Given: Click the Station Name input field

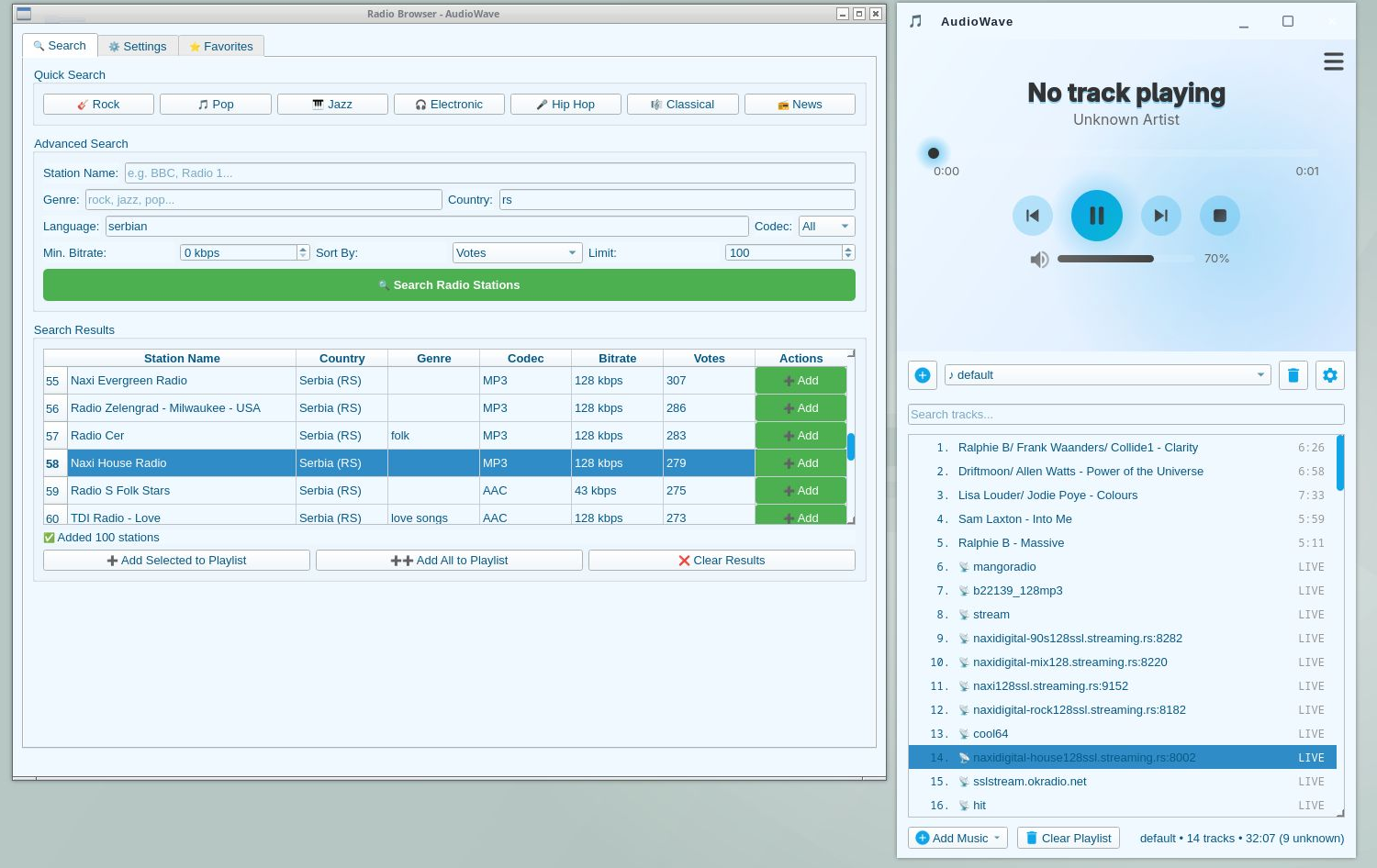Looking at the screenshot, I should coord(489,173).
